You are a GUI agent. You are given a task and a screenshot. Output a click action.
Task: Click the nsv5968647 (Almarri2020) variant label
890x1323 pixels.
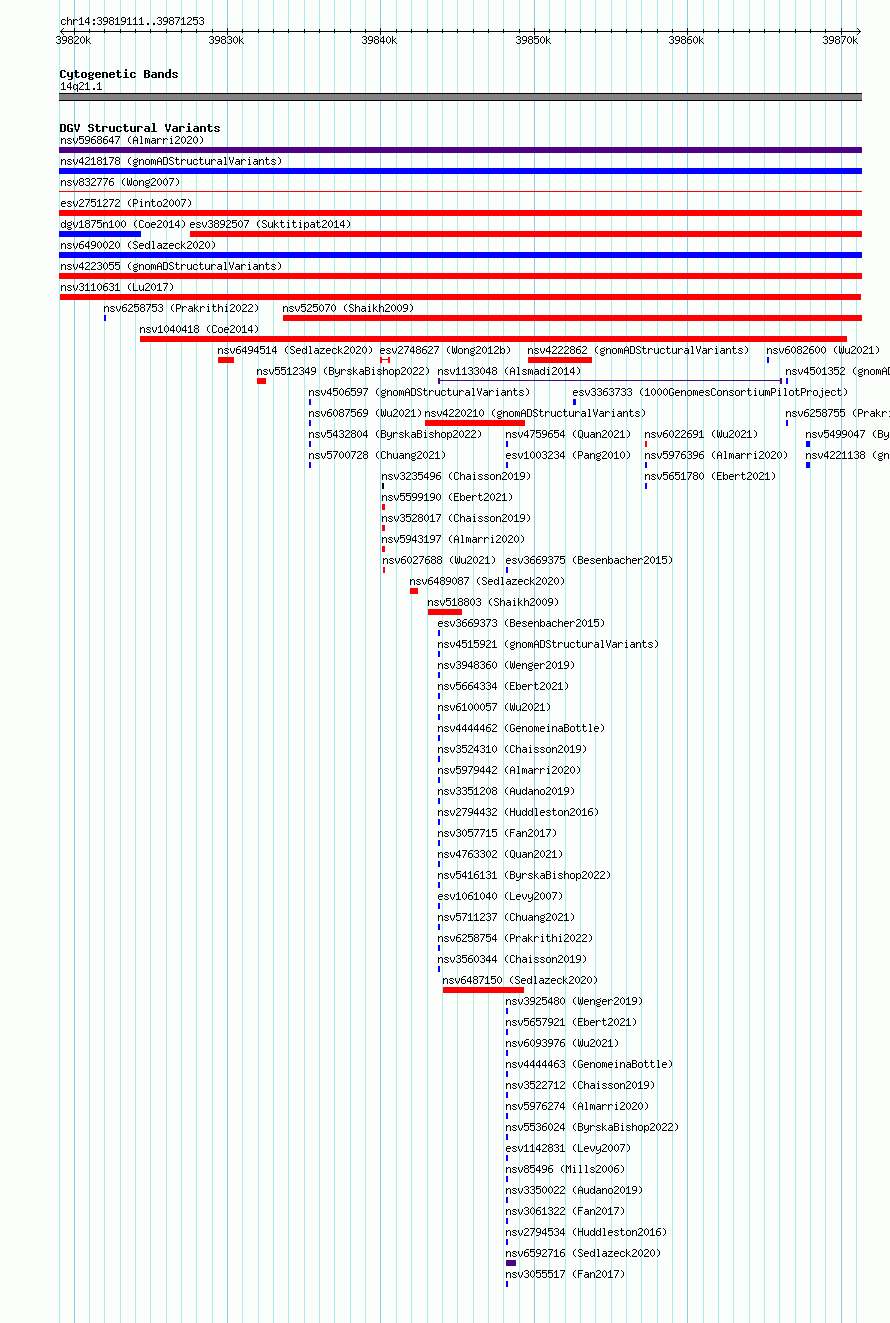131,140
